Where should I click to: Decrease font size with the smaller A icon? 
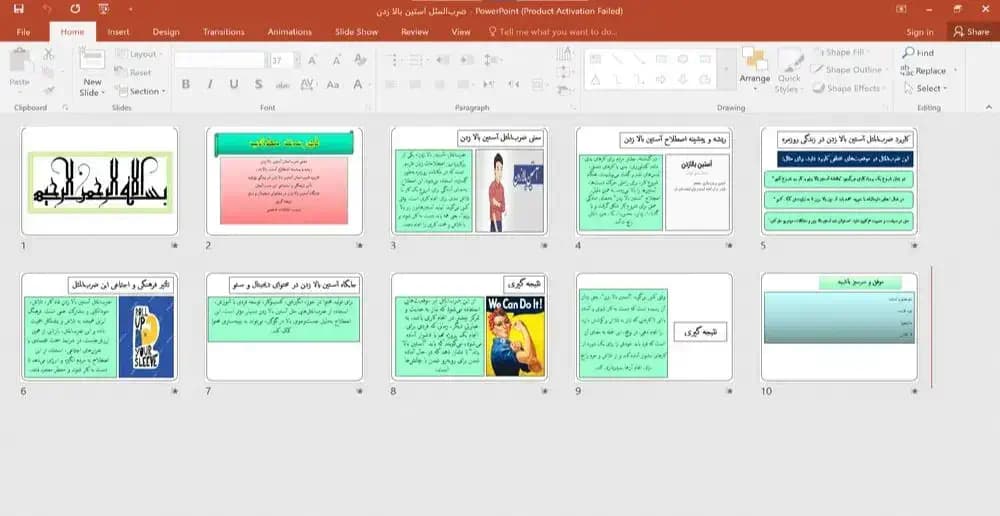point(337,61)
